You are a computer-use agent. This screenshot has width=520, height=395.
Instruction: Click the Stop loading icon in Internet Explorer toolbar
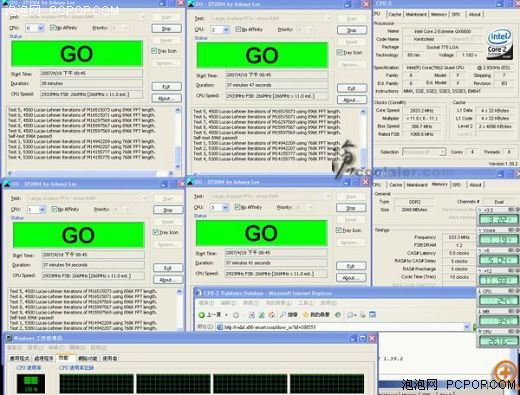252,315
